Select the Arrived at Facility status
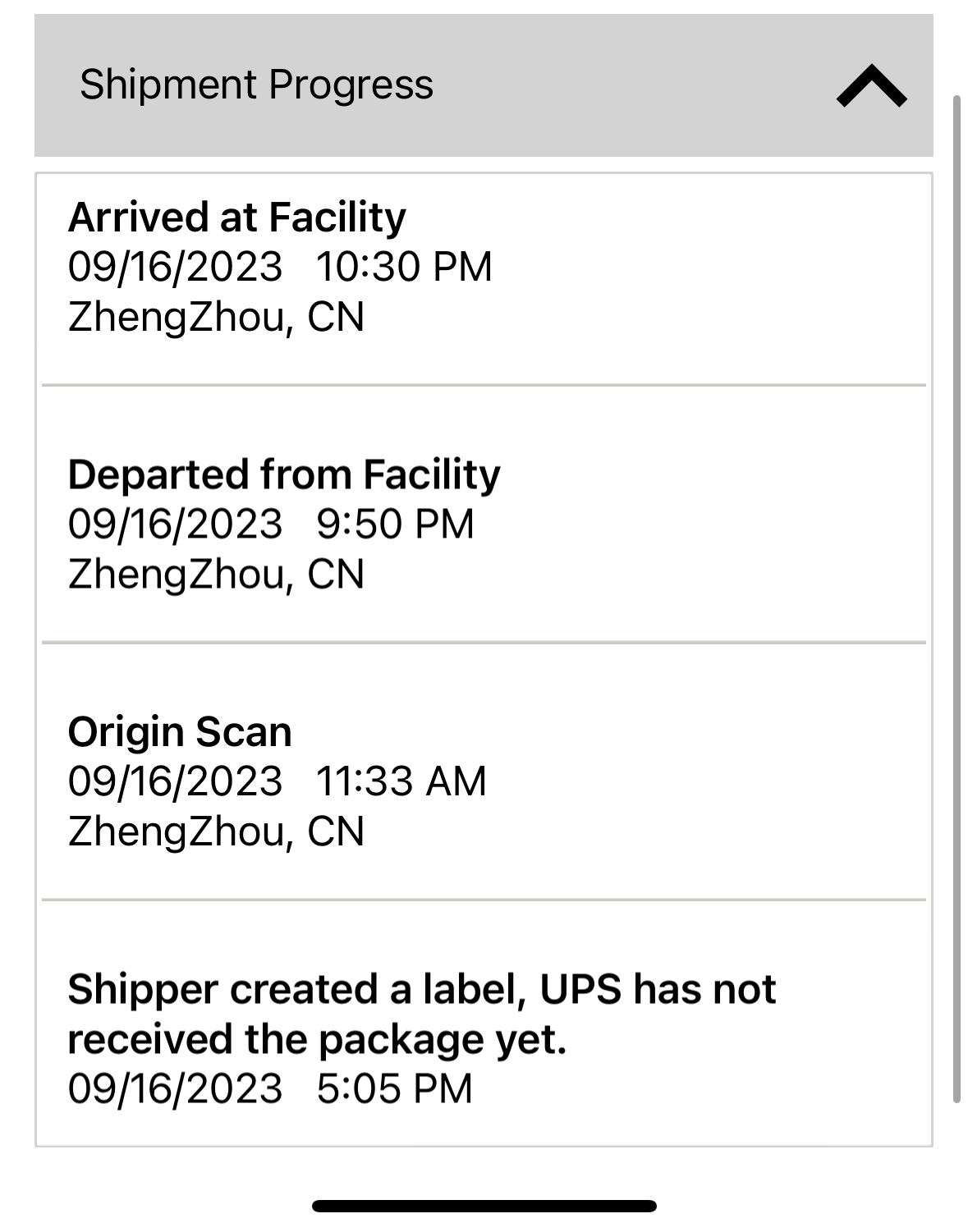 236,218
